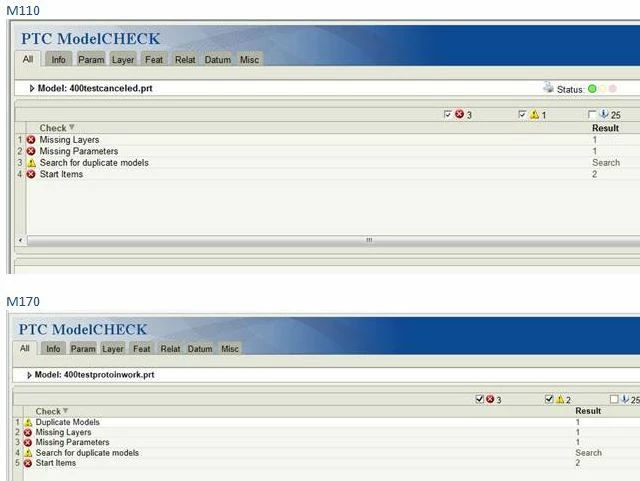Click the Result column header in M170
This screenshot has height=481, width=640.
tap(588, 411)
